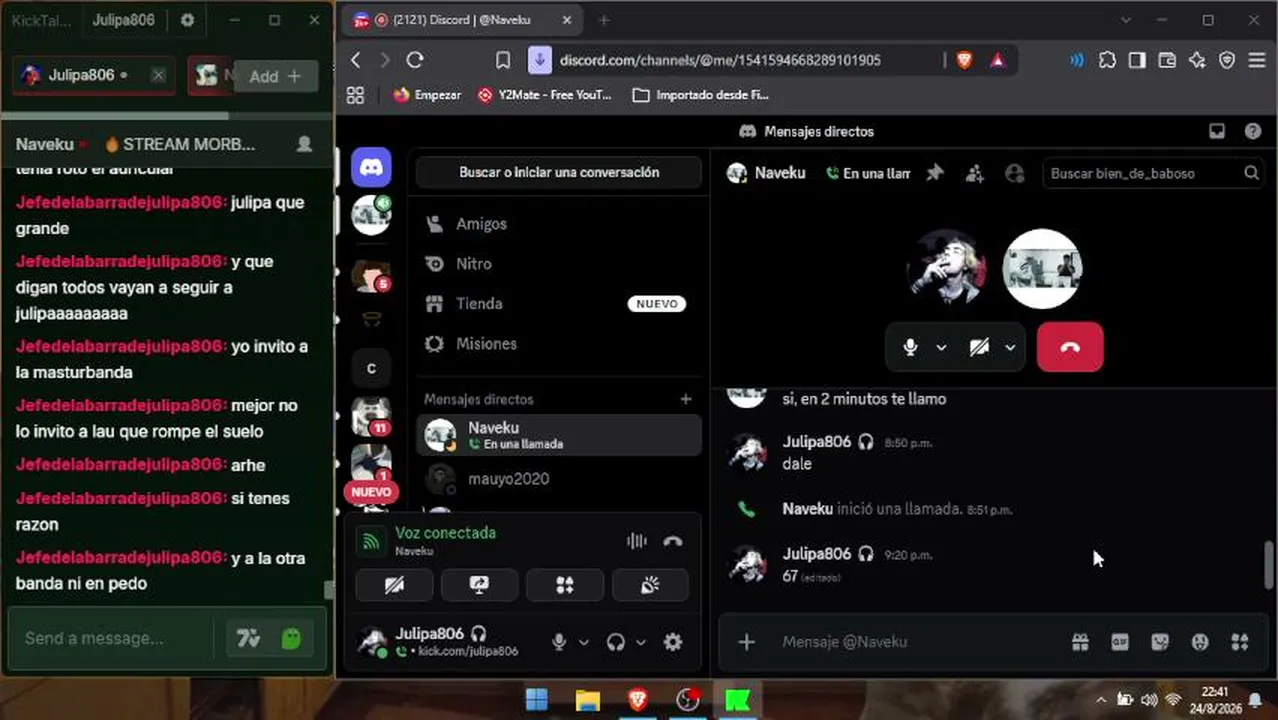This screenshot has width=1278, height=720.
Task: Open the viewer list icon in KickTalk
Action: 304,144
